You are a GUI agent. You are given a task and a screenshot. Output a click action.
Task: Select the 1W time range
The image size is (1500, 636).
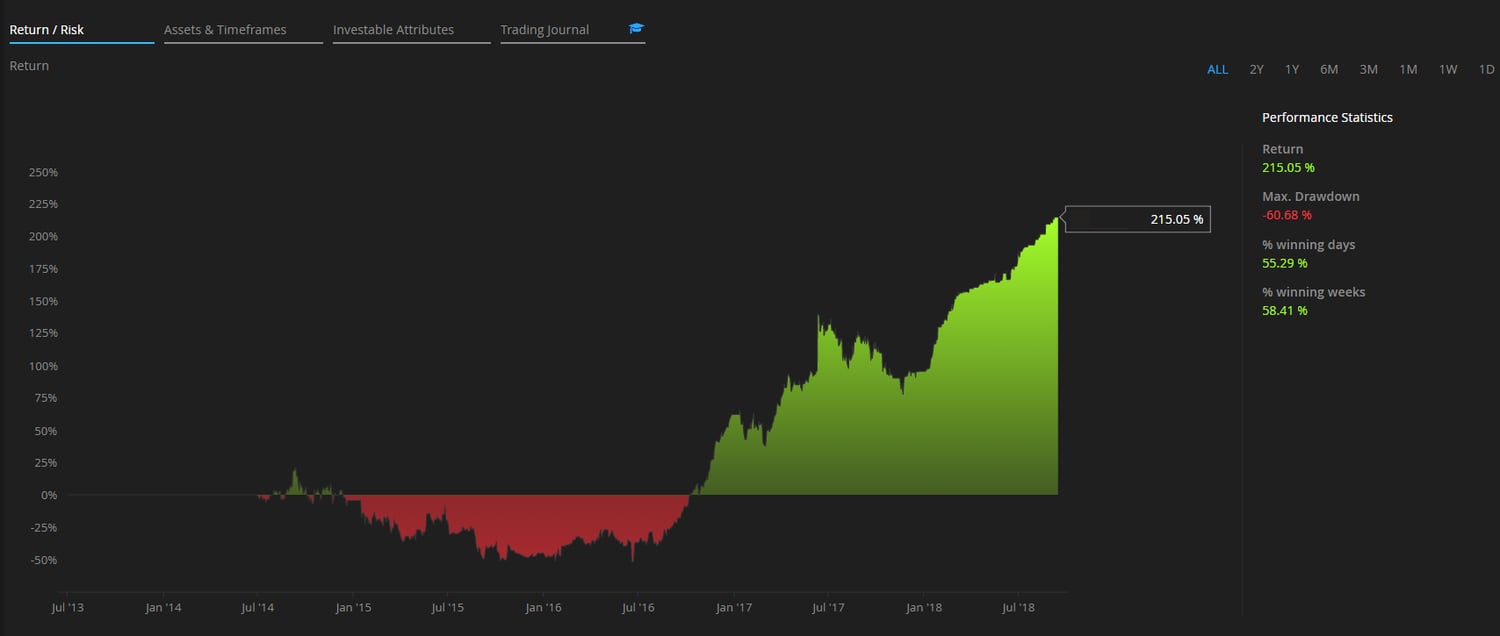coord(1447,69)
